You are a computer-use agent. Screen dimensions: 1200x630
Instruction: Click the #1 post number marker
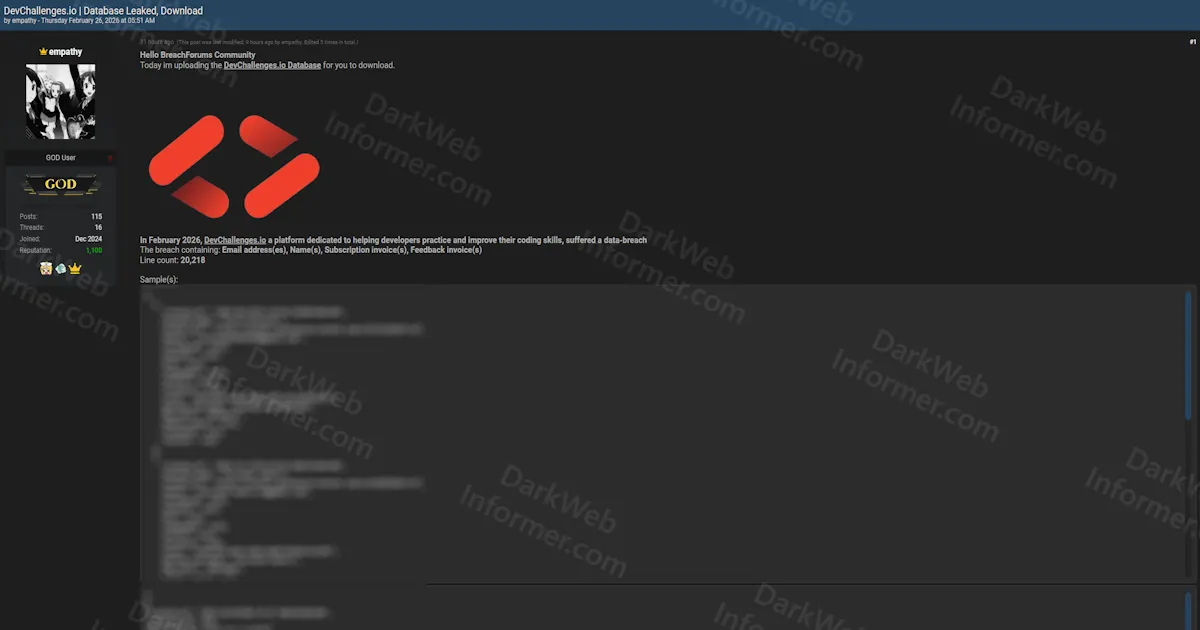[1190, 42]
